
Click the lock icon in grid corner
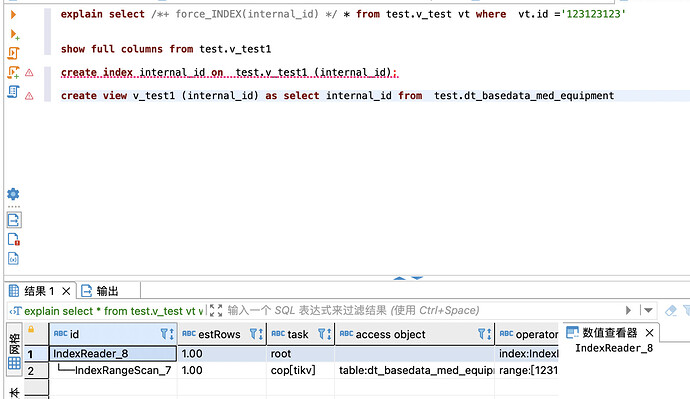pos(31,329)
